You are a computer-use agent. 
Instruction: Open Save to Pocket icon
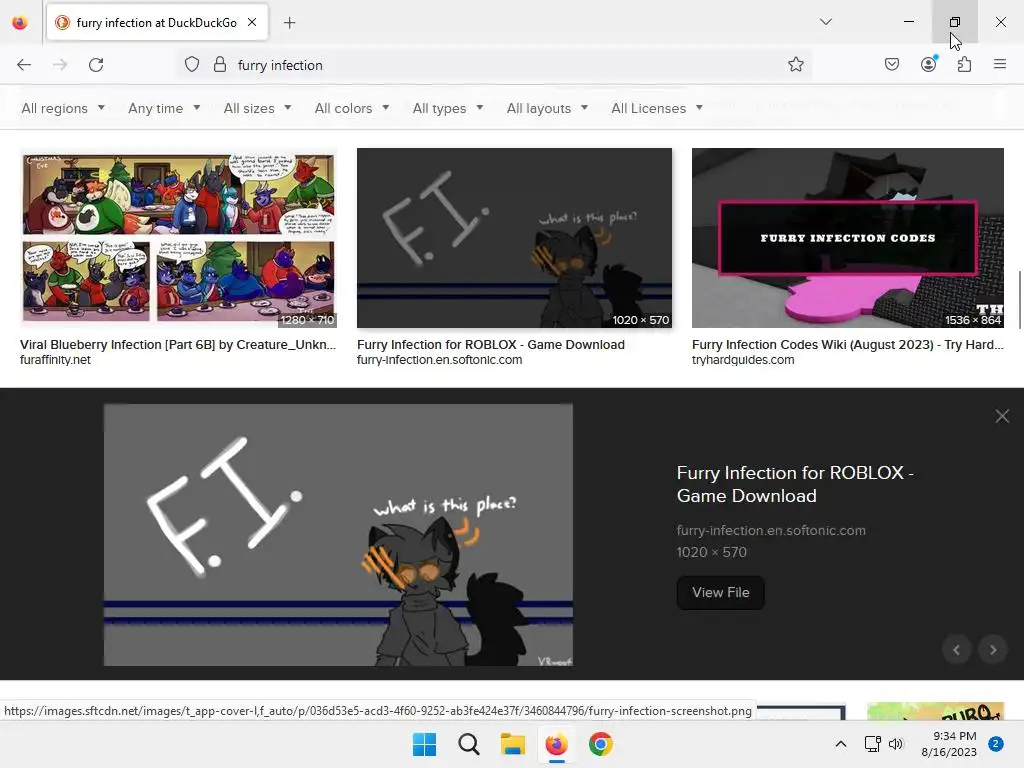click(x=891, y=64)
